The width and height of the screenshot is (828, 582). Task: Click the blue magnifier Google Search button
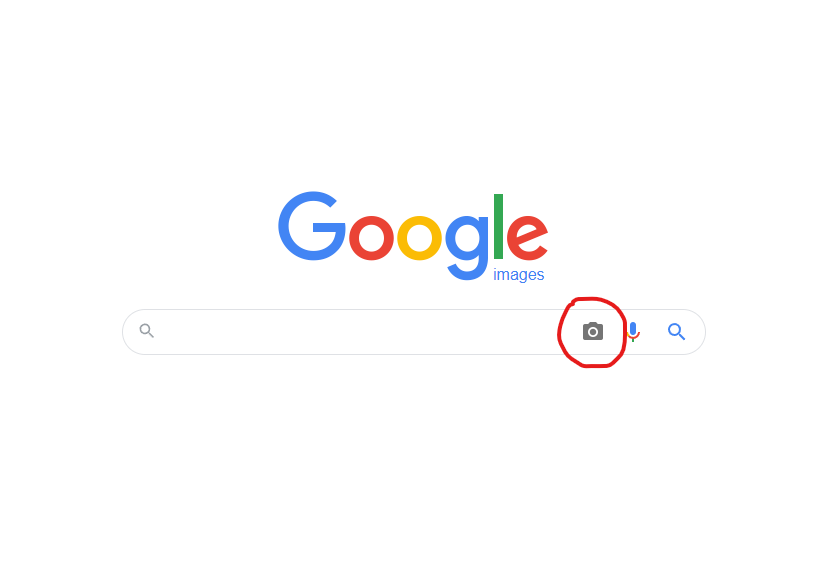[676, 332]
